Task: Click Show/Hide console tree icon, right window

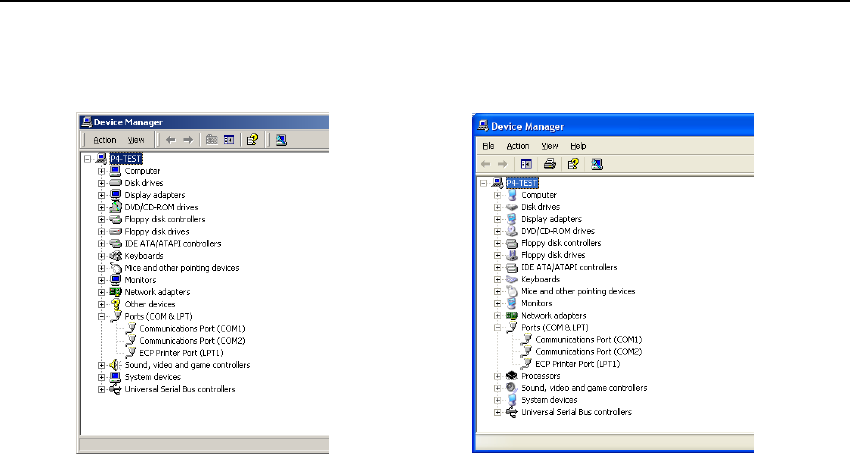Action: 526,164
